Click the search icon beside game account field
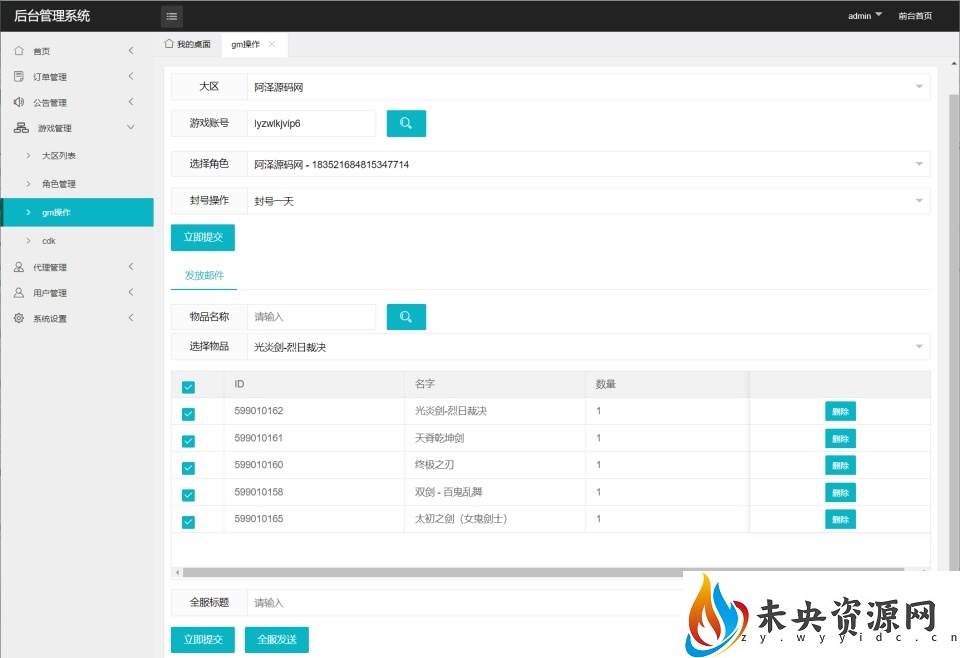Screen dimensions: 960x658 click(x=406, y=123)
